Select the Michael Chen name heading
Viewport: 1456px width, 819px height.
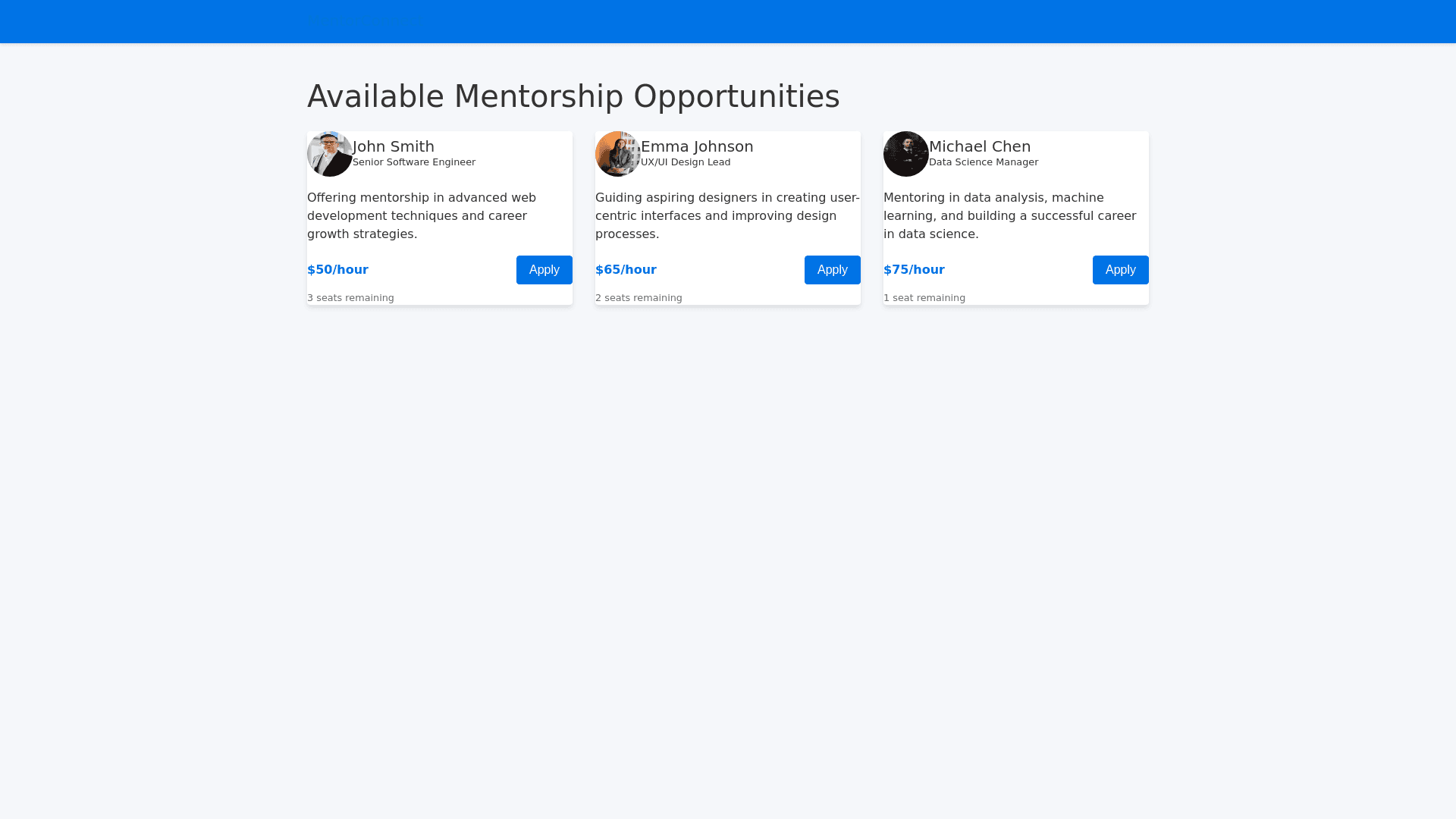[980, 146]
